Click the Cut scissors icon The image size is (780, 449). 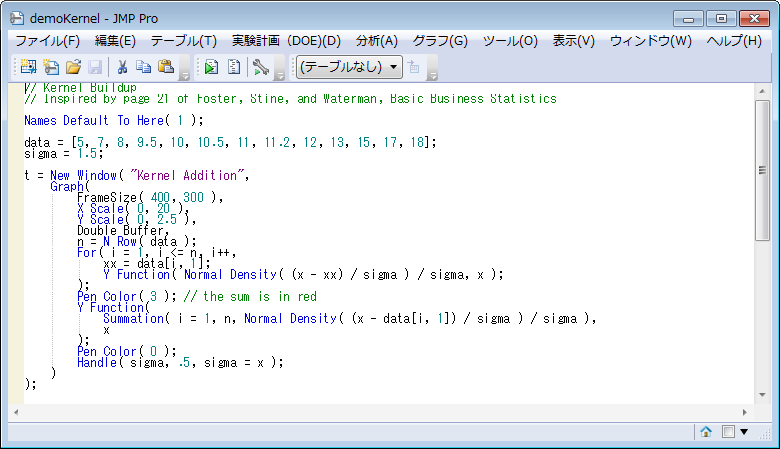coord(122,67)
